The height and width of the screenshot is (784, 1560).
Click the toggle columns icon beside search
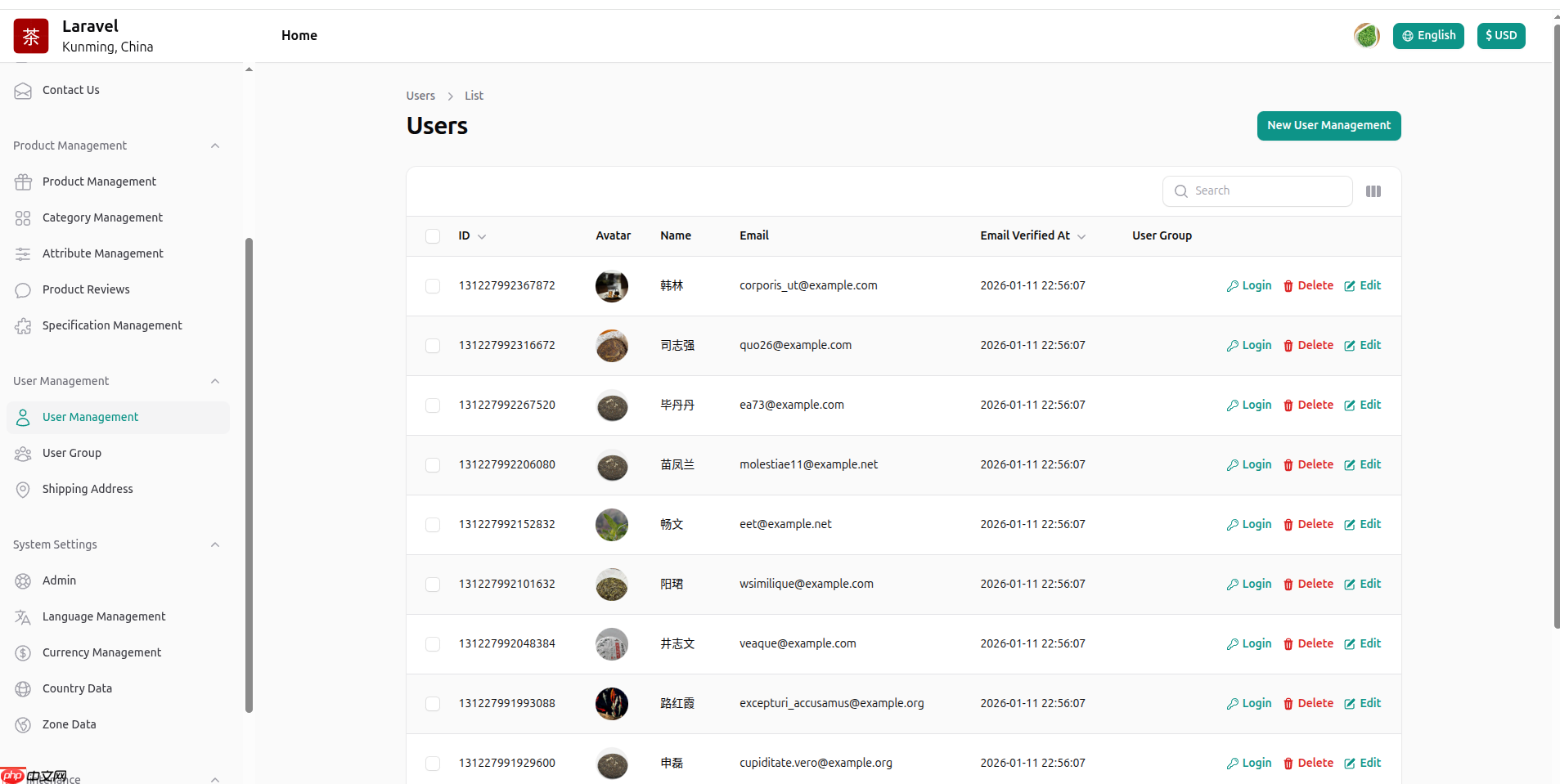[1373, 191]
